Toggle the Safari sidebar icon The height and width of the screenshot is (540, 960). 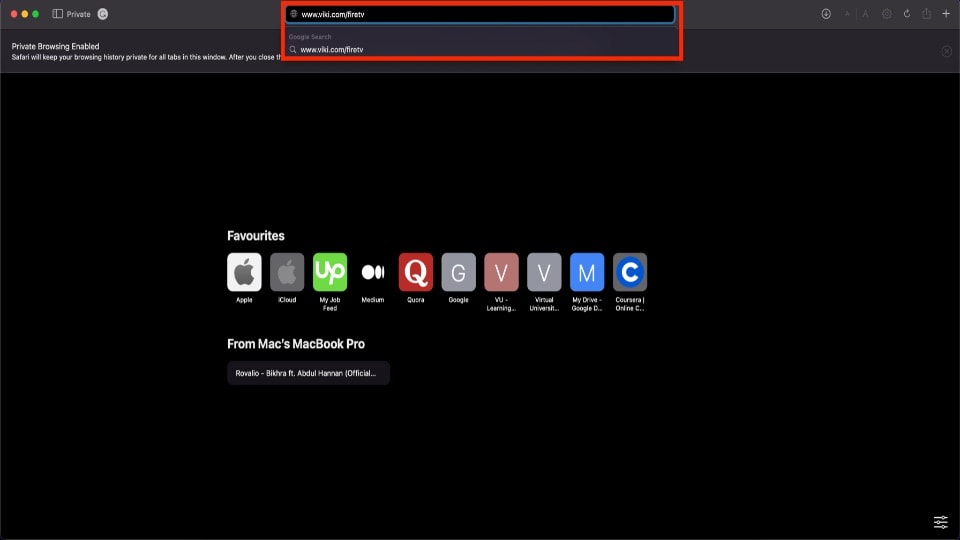click(58, 13)
